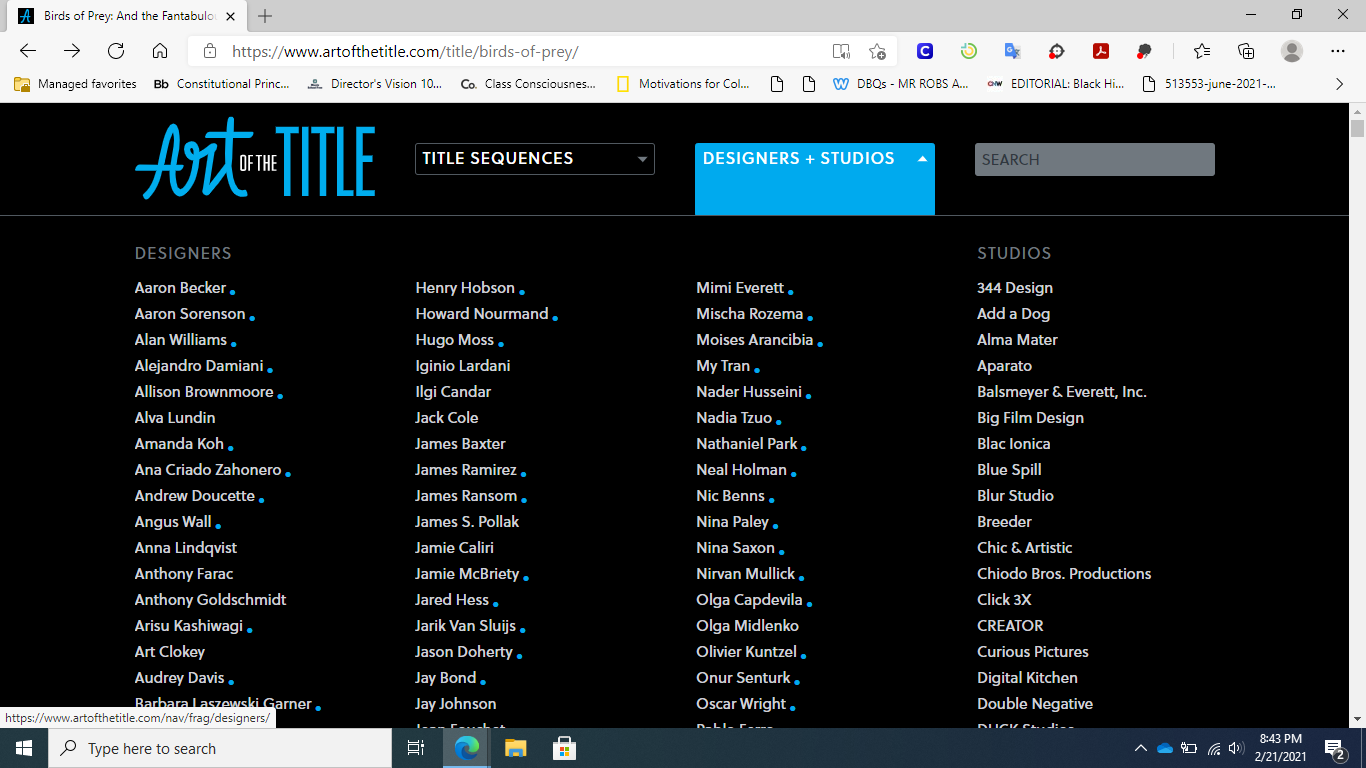
Task: Open designer Ana Criado Zahonero
Action: (208, 470)
